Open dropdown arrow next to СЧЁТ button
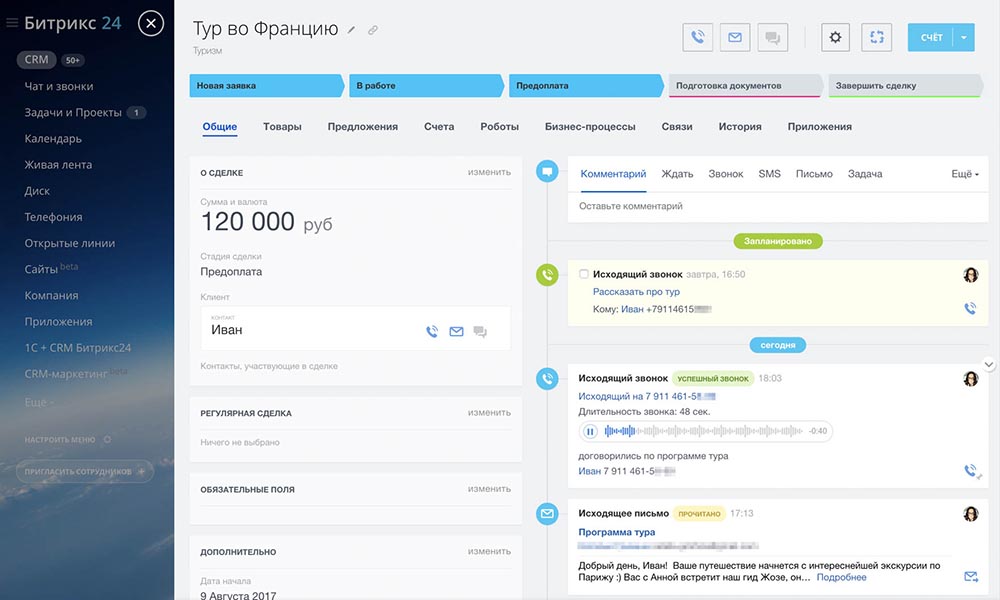Image resolution: width=1000 pixels, height=600 pixels. pyautogui.click(x=964, y=38)
